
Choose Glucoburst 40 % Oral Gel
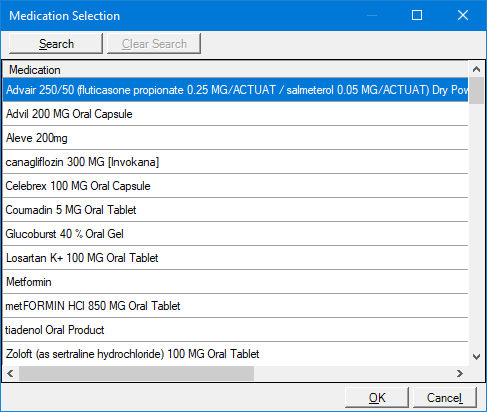[235, 234]
